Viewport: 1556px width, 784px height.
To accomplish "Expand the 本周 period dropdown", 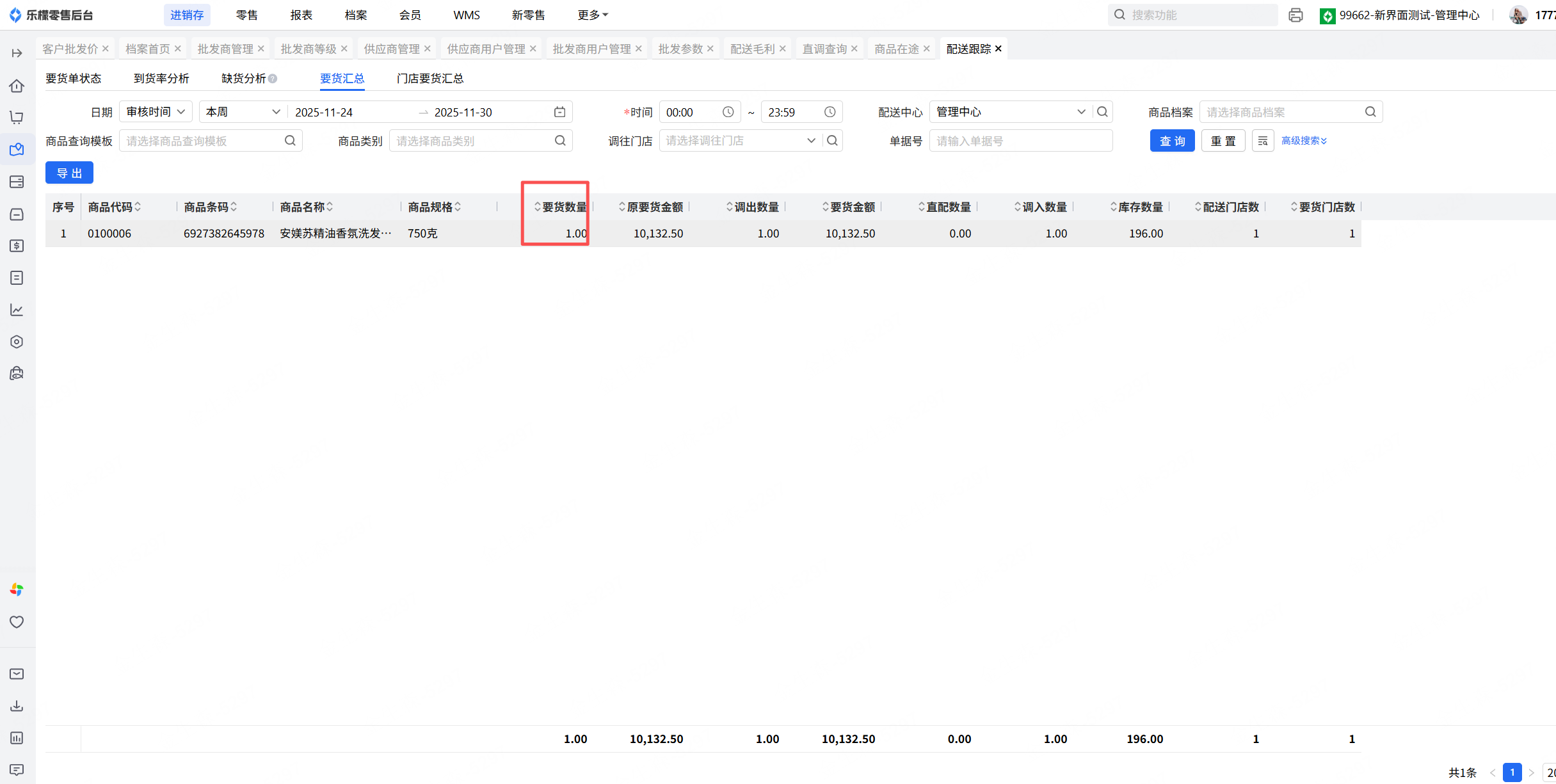I will (243, 112).
